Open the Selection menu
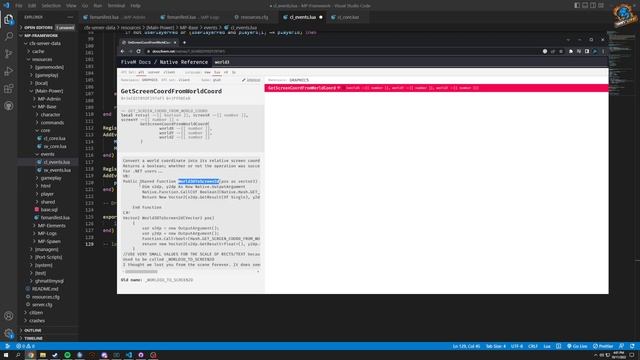Viewport: 640px width, 360px height. (51, 6)
